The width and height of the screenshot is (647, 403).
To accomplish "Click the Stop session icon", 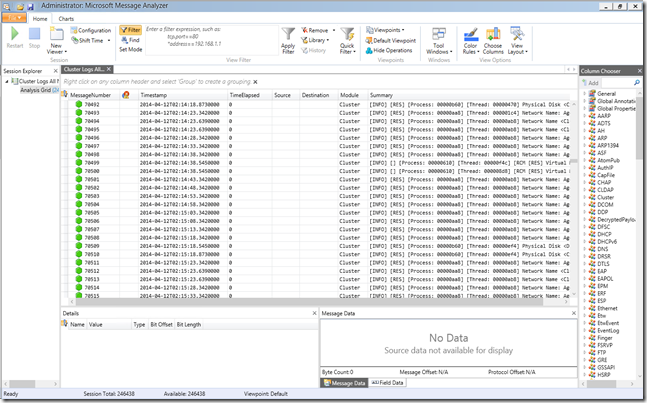I will pyautogui.click(x=35, y=35).
